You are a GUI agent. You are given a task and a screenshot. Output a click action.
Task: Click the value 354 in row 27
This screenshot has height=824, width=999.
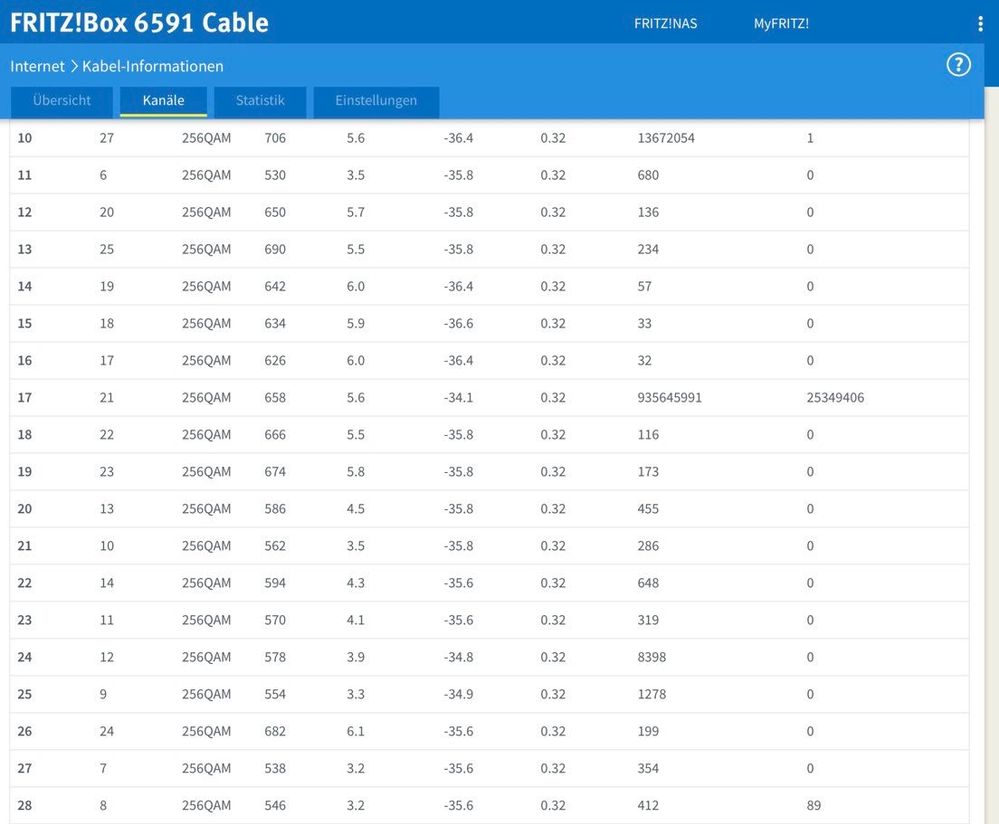click(648, 769)
